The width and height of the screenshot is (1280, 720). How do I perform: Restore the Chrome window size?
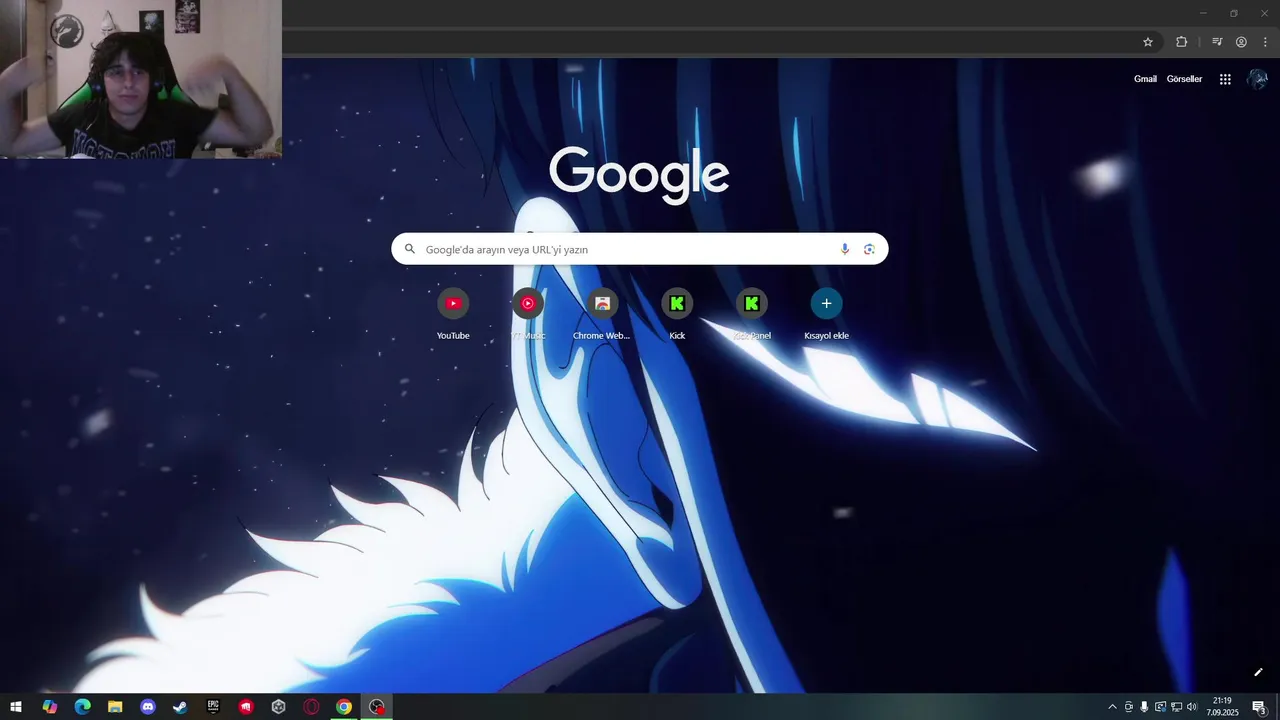pos(1233,13)
